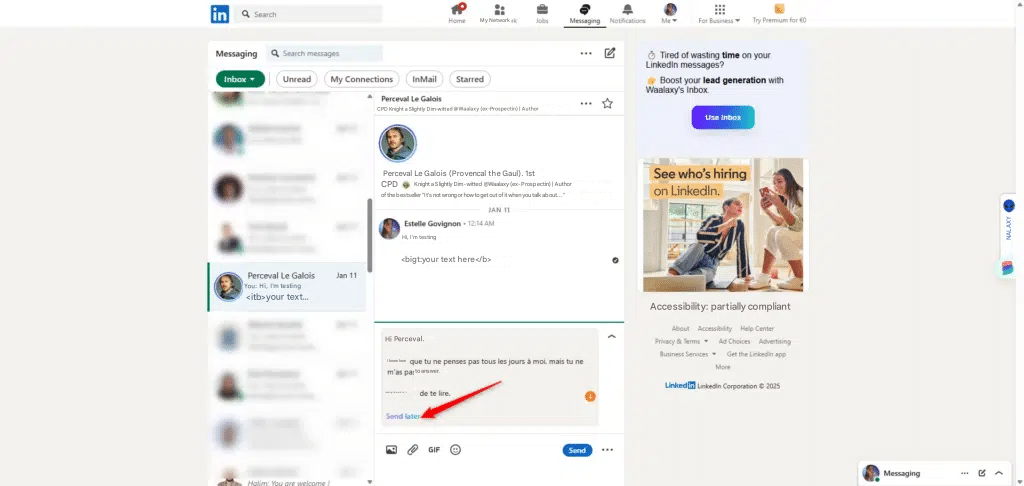The width and height of the screenshot is (1024, 486).
Task: Click the compose new message icon
Action: pos(610,53)
